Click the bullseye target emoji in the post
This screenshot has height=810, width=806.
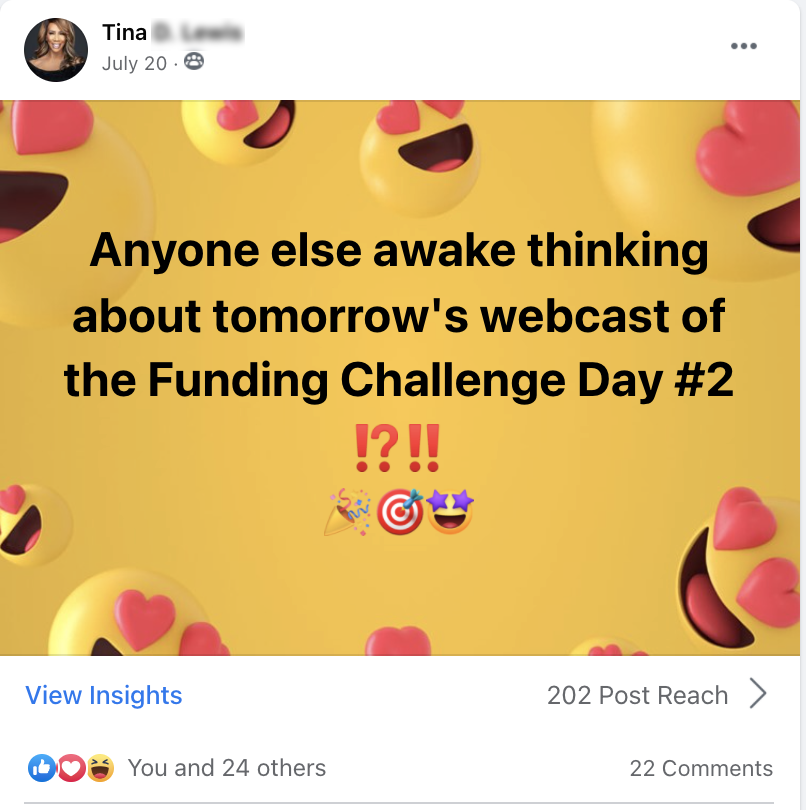pos(399,513)
